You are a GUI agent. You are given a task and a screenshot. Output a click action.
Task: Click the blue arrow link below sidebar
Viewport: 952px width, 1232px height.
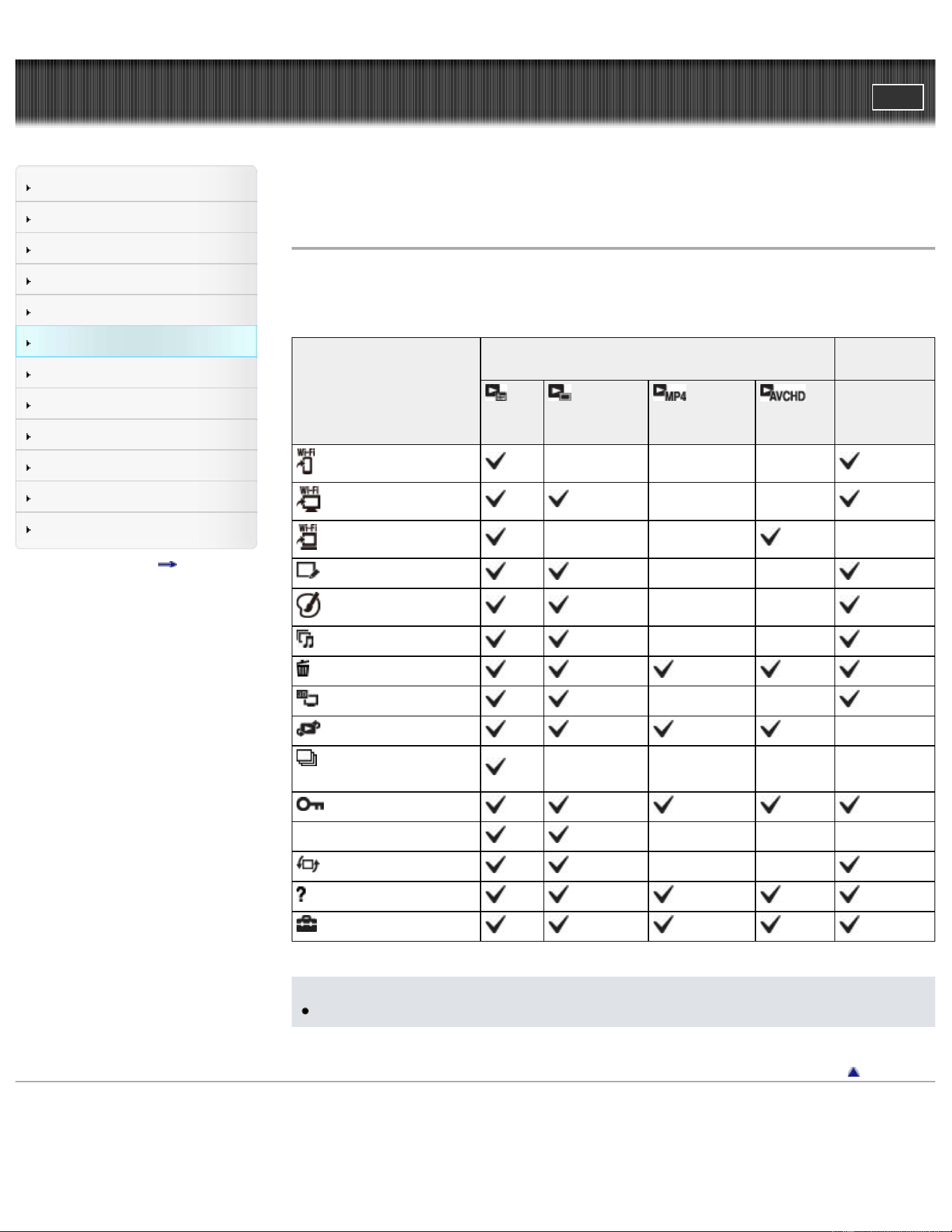167,564
